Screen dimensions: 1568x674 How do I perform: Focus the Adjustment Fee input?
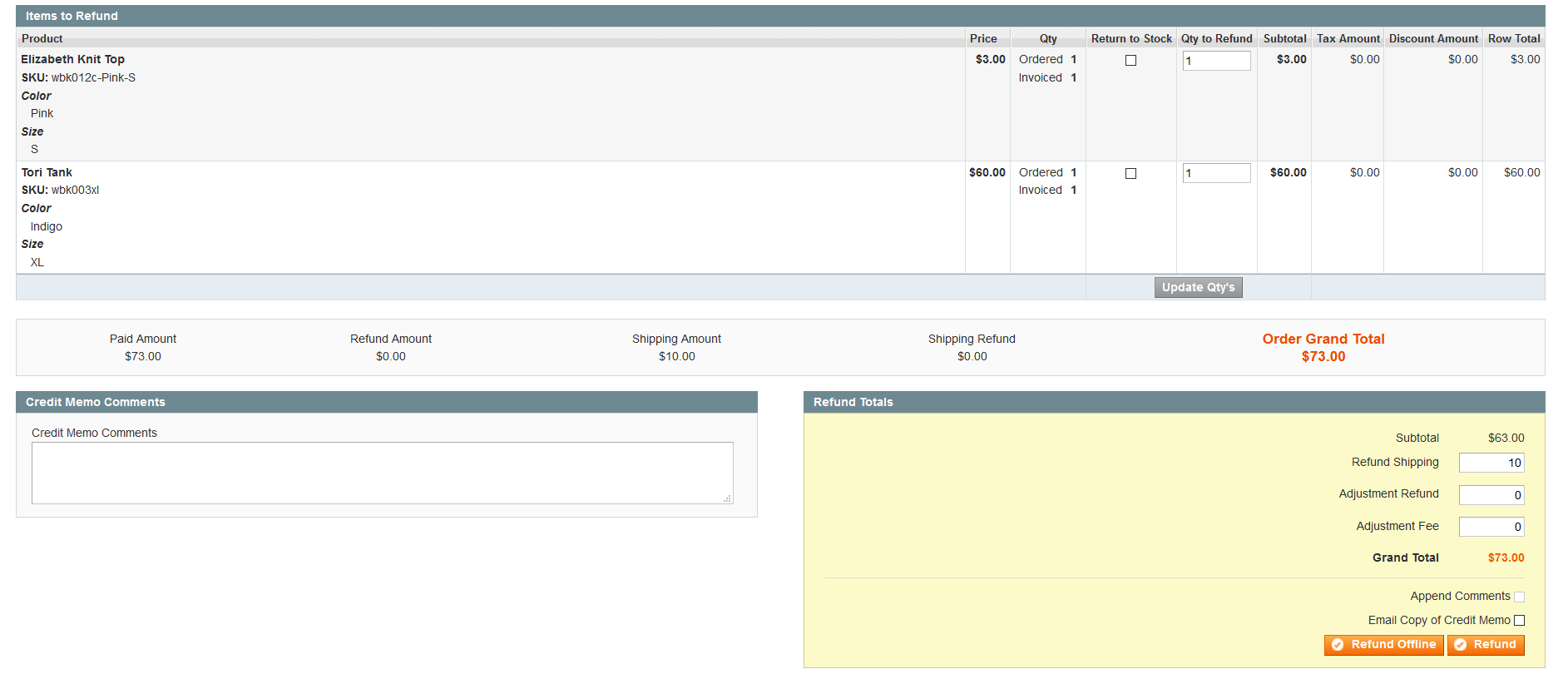click(1491, 527)
